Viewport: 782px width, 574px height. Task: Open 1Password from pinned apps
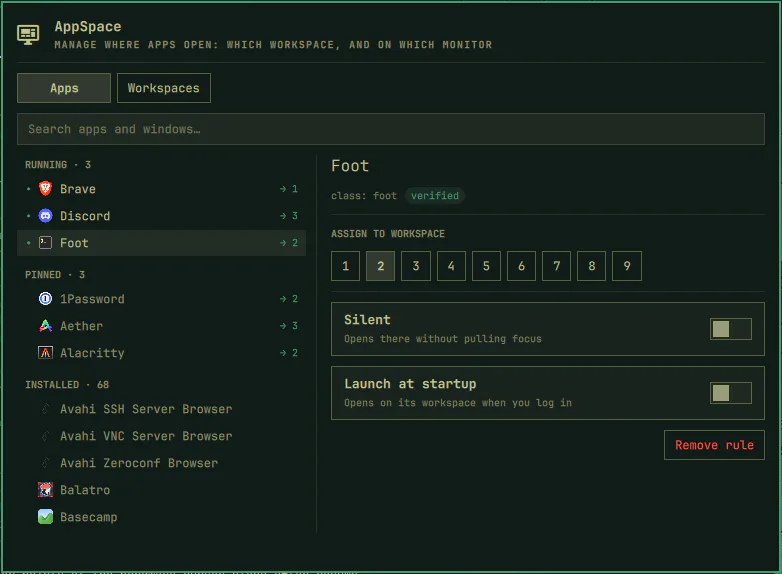[162, 298]
